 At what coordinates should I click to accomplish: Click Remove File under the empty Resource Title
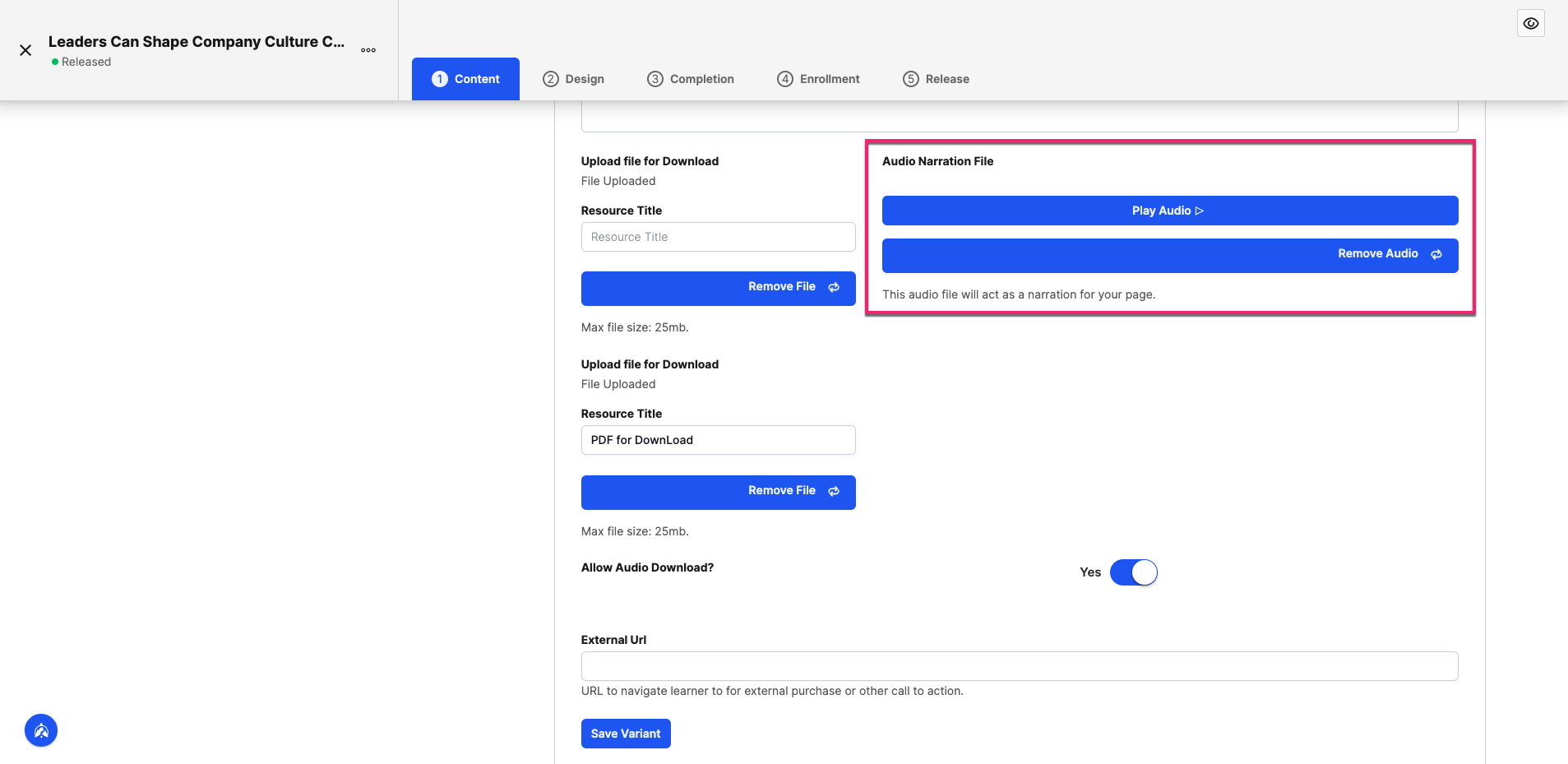718,288
